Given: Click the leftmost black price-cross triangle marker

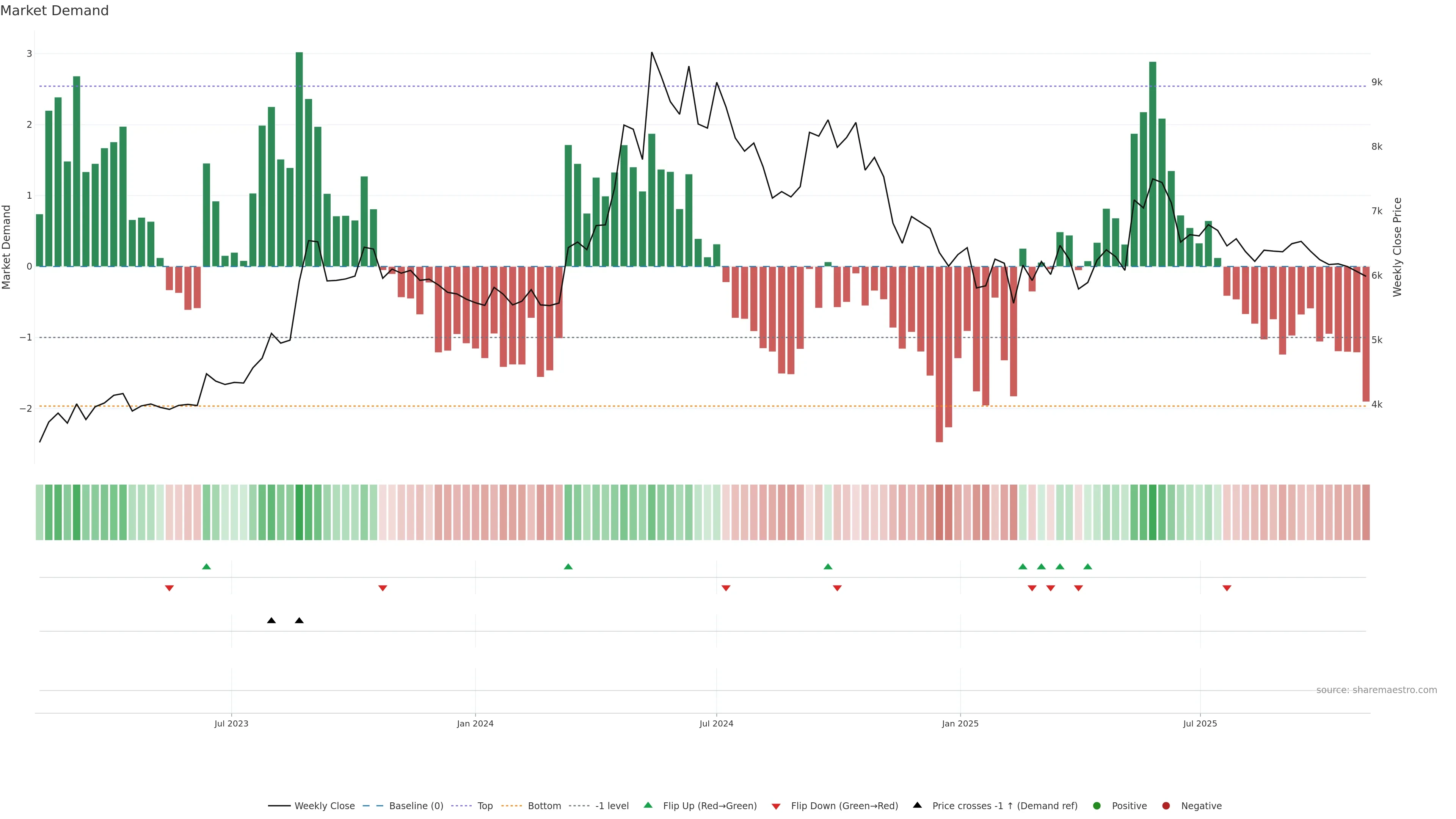Looking at the screenshot, I should coord(271,621).
